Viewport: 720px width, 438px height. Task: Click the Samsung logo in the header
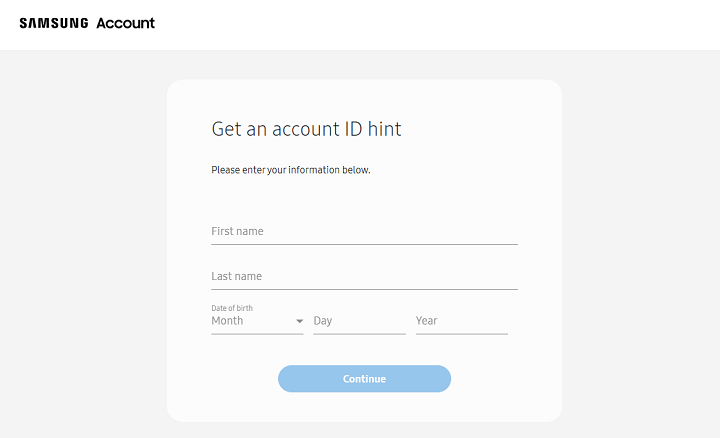click(x=54, y=23)
